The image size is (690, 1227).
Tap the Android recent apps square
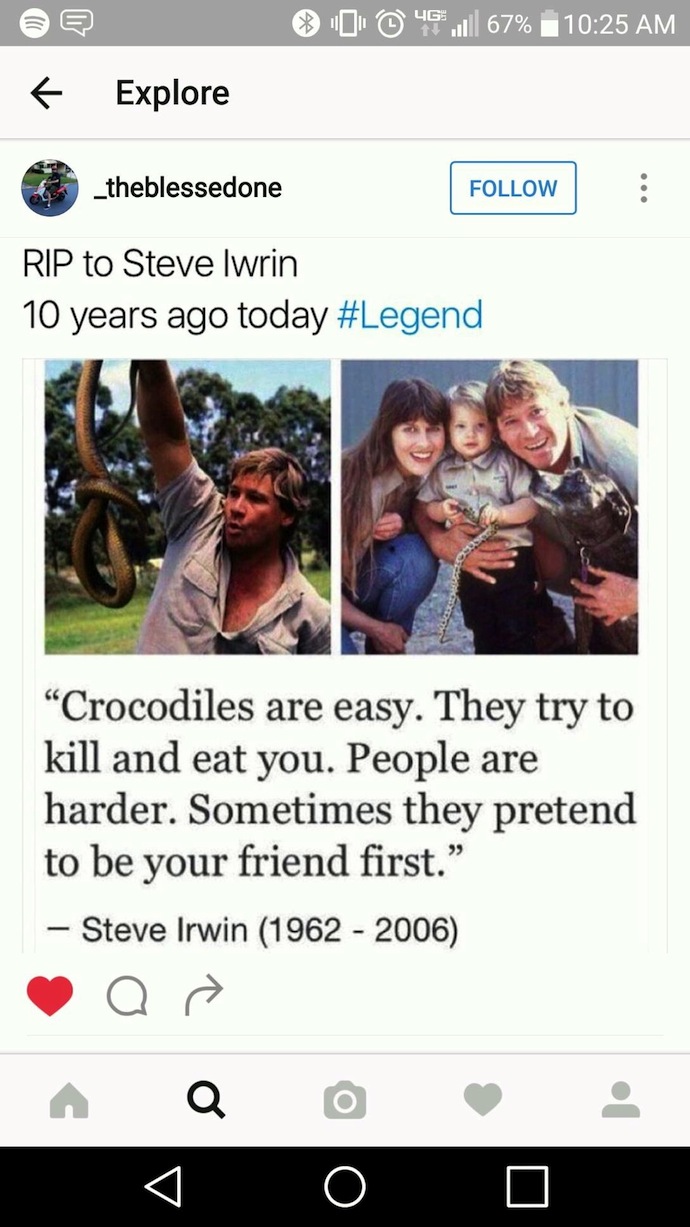pos(527,1187)
